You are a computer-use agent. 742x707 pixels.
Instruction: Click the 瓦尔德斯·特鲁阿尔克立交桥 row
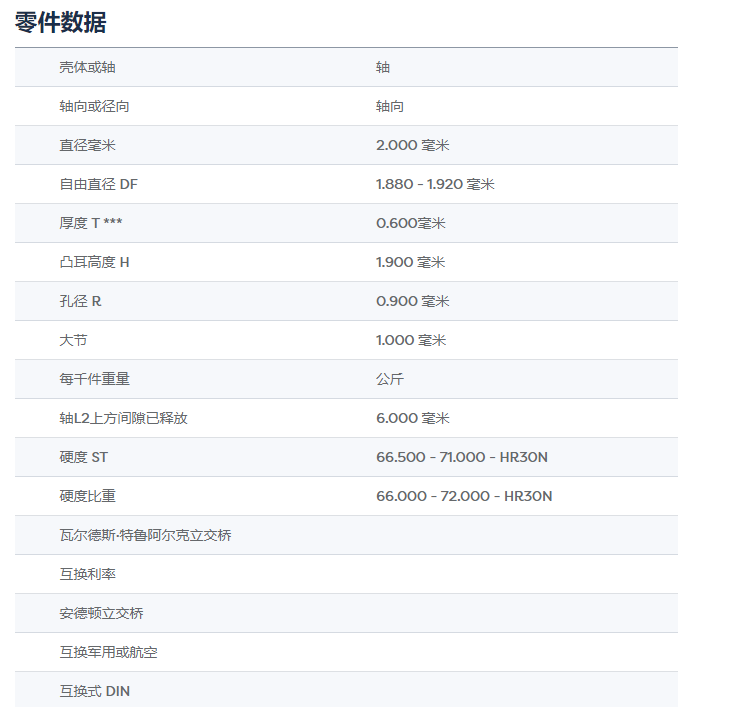(145, 535)
